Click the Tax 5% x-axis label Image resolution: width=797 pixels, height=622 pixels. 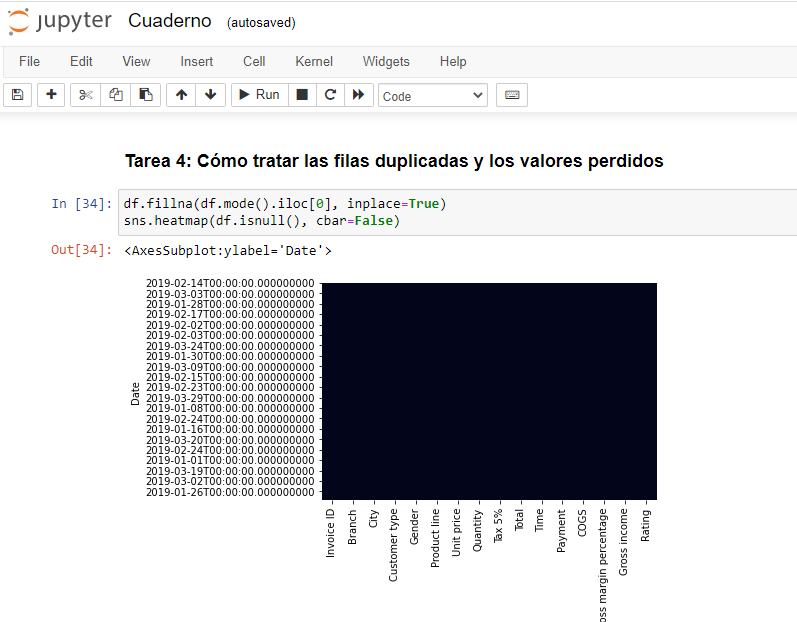pyautogui.click(x=498, y=526)
